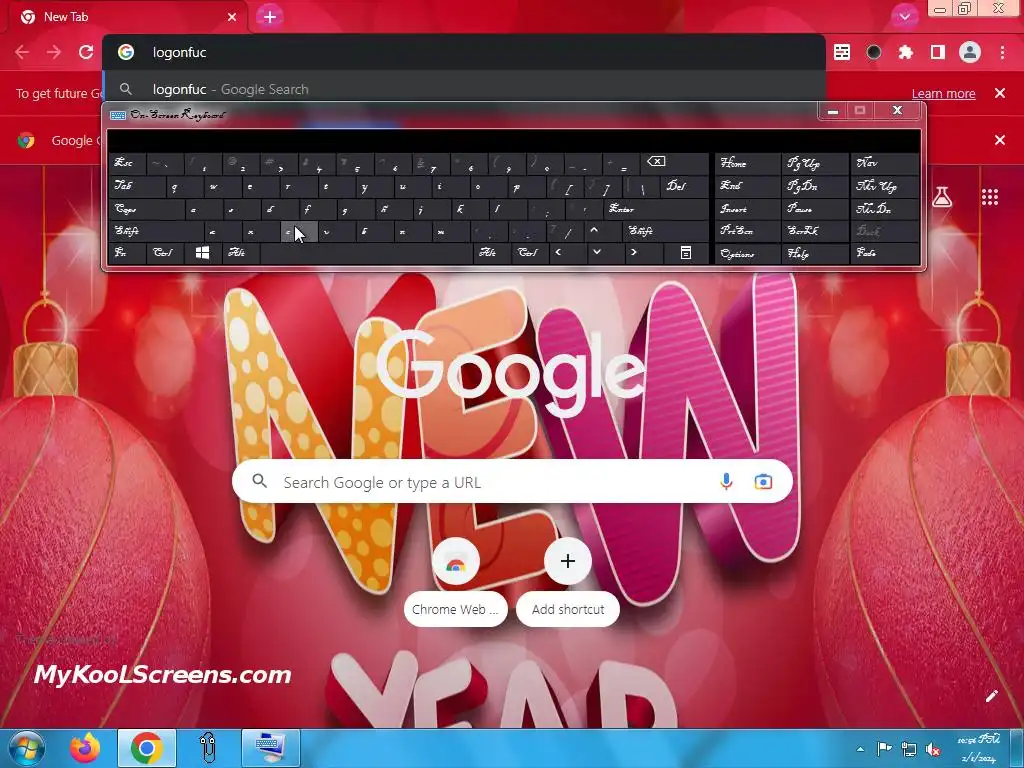The width and height of the screenshot is (1024, 768).
Task: Toggle the left Alt key
Action: [240, 253]
